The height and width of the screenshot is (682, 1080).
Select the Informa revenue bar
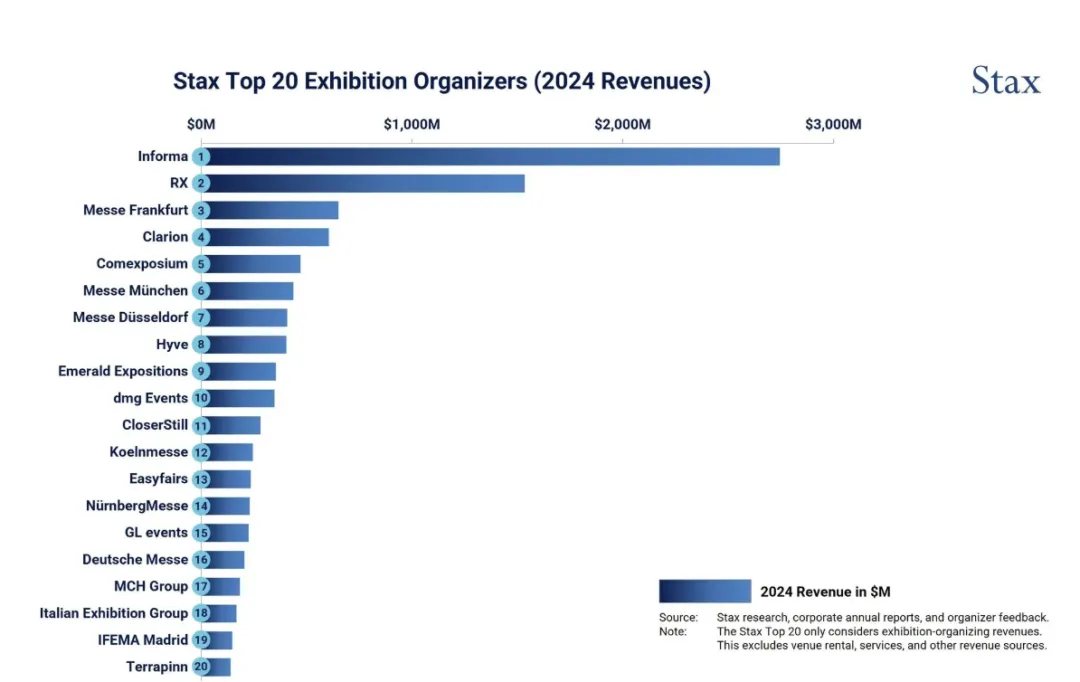pyautogui.click(x=490, y=156)
